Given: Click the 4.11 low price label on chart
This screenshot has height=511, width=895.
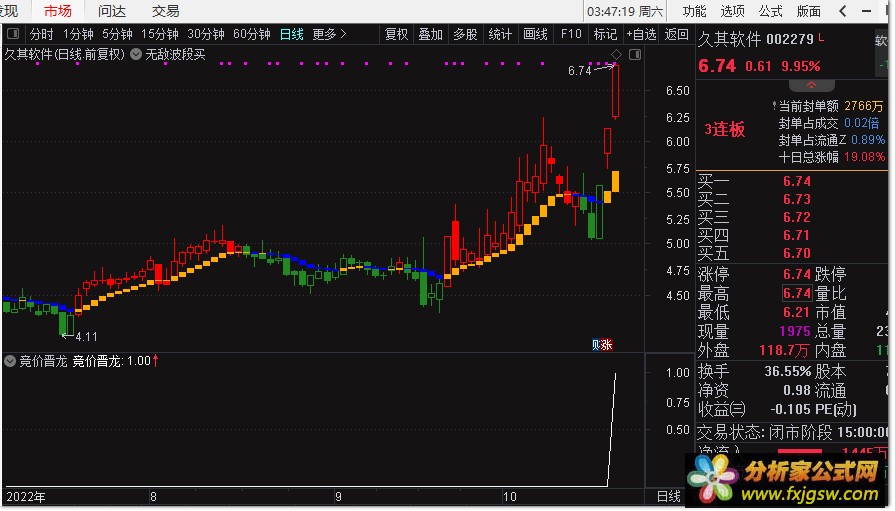Looking at the screenshot, I should 86,337.
